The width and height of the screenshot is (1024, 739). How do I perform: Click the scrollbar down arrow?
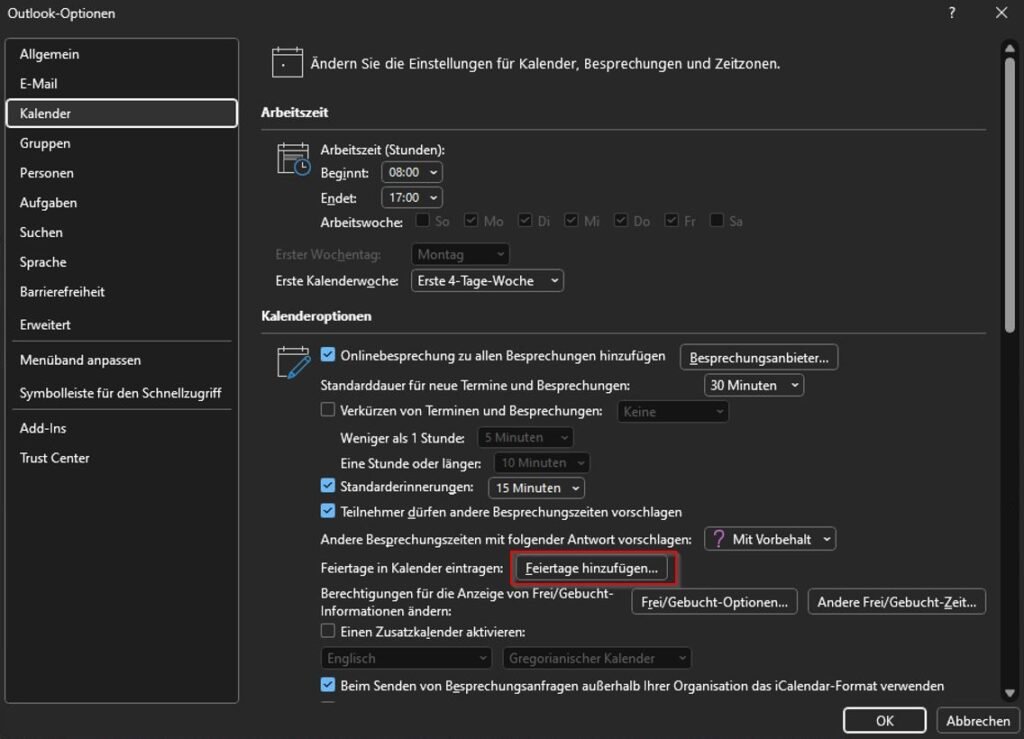1010,693
